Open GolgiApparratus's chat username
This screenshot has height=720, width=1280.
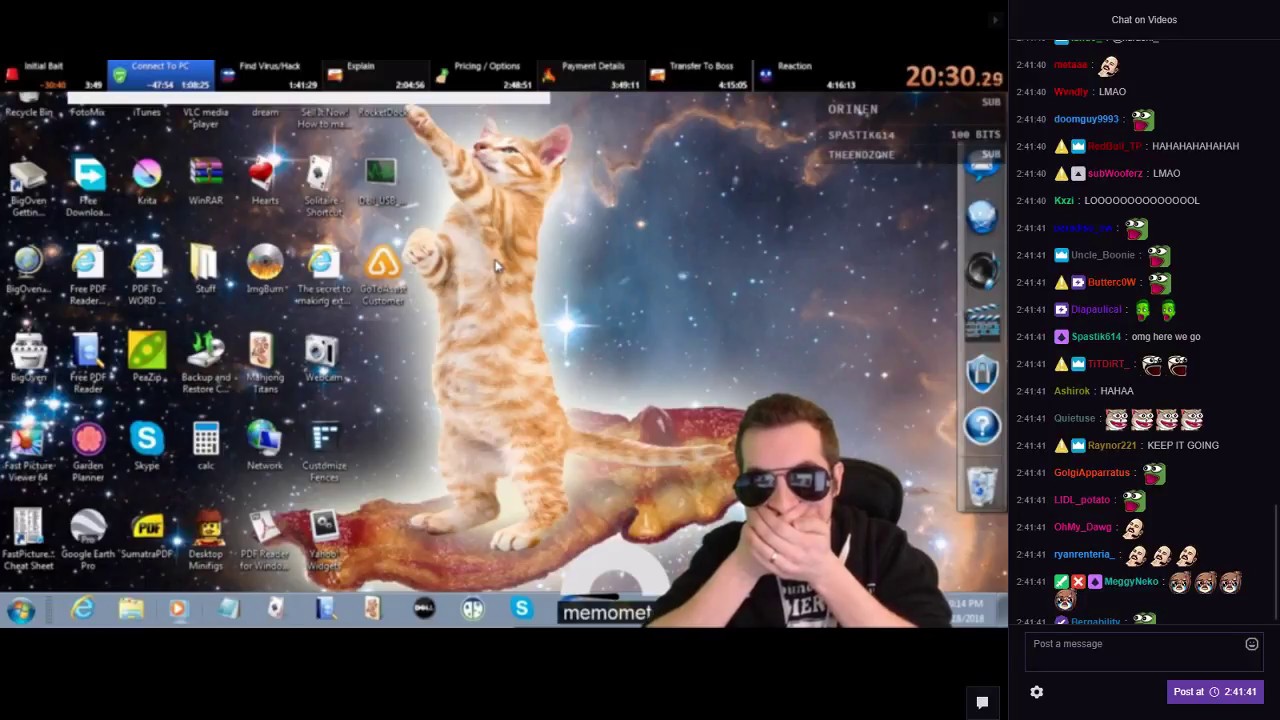(1092, 473)
